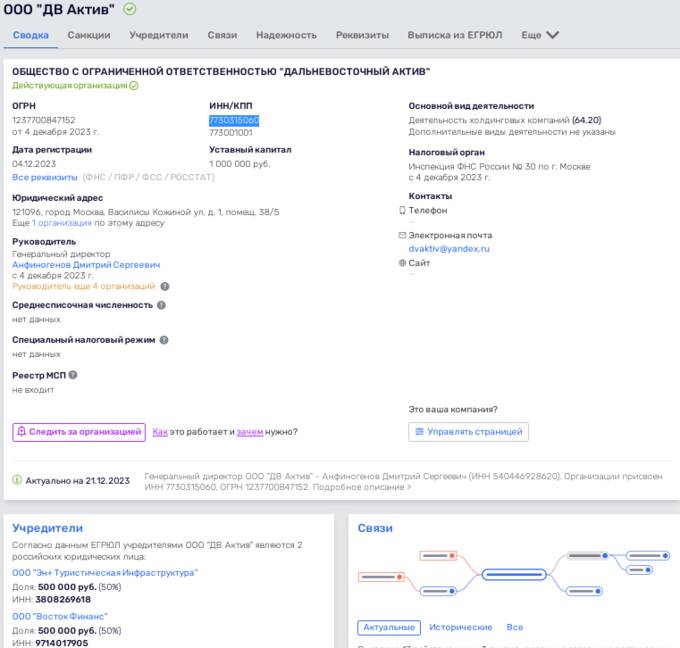Click Инспекция ФНС России № 30 text
This screenshot has width=680, height=648.
tap(499, 166)
